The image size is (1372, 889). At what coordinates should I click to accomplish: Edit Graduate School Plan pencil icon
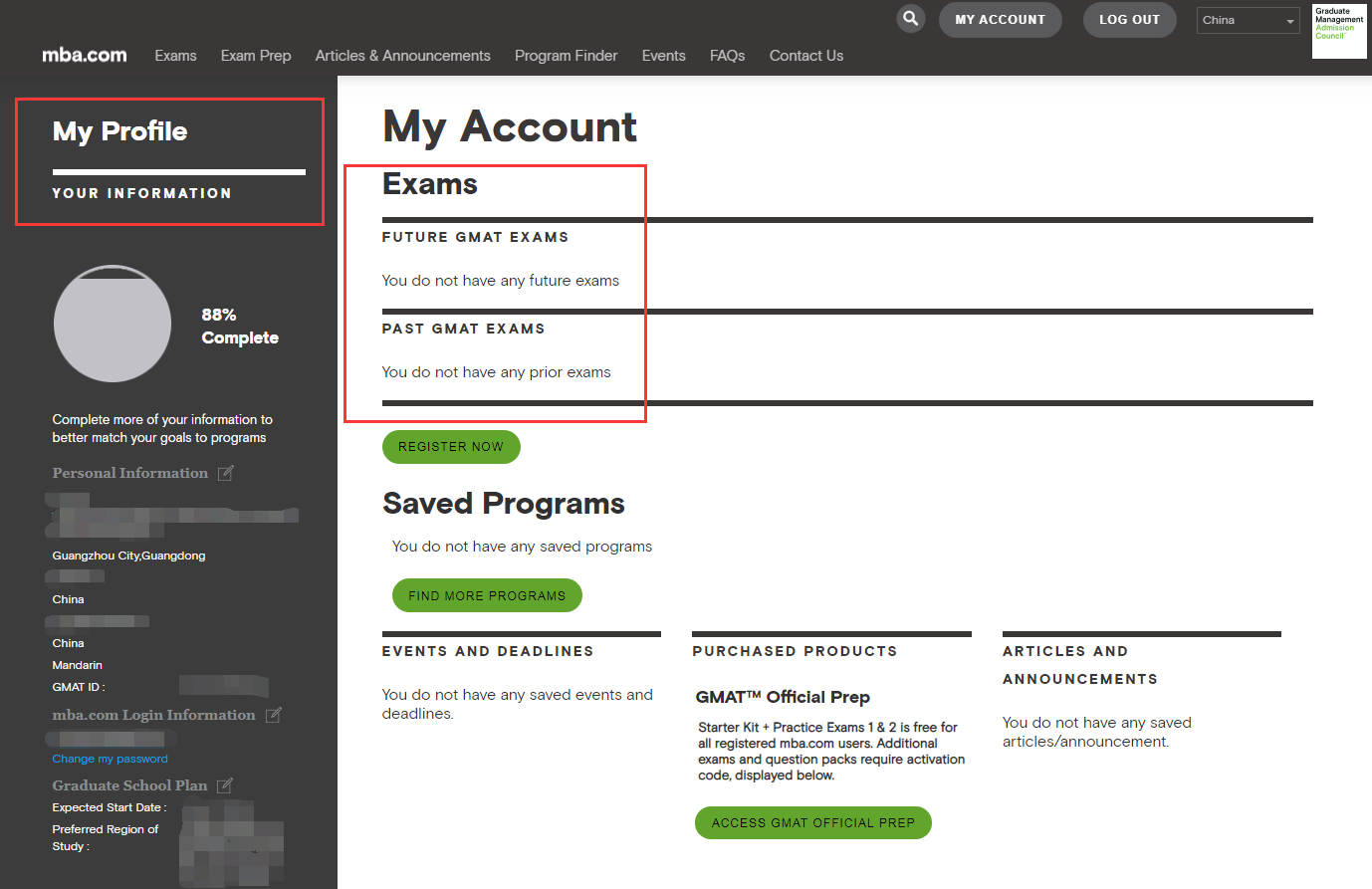pyautogui.click(x=225, y=785)
